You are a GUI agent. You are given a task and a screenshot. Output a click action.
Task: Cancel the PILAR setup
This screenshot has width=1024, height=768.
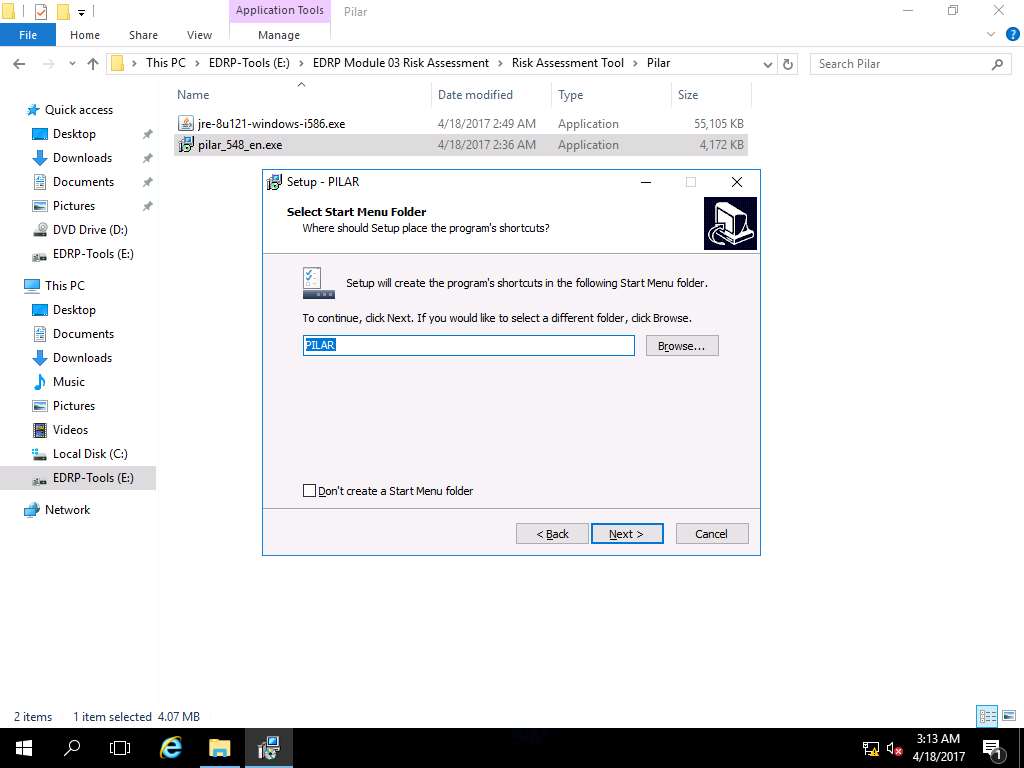click(x=712, y=534)
